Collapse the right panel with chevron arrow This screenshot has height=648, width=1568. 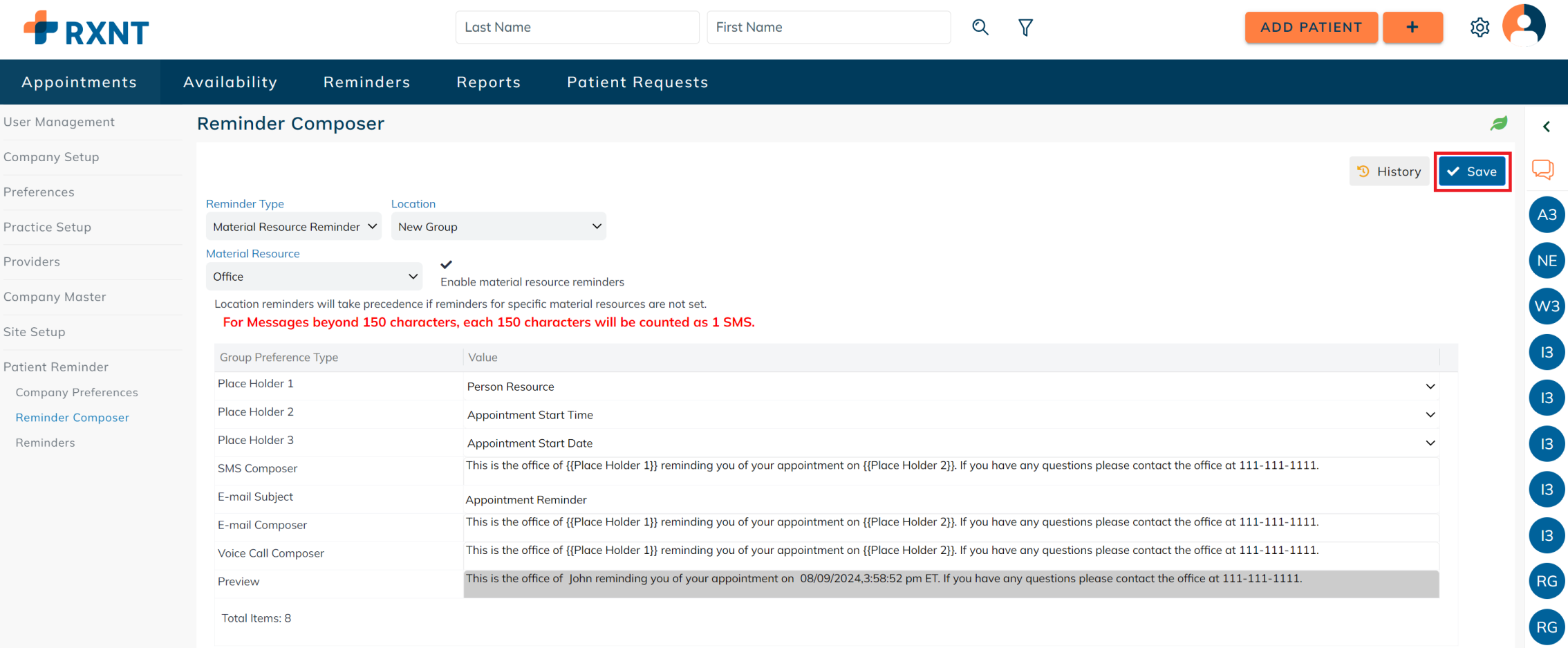(1547, 127)
